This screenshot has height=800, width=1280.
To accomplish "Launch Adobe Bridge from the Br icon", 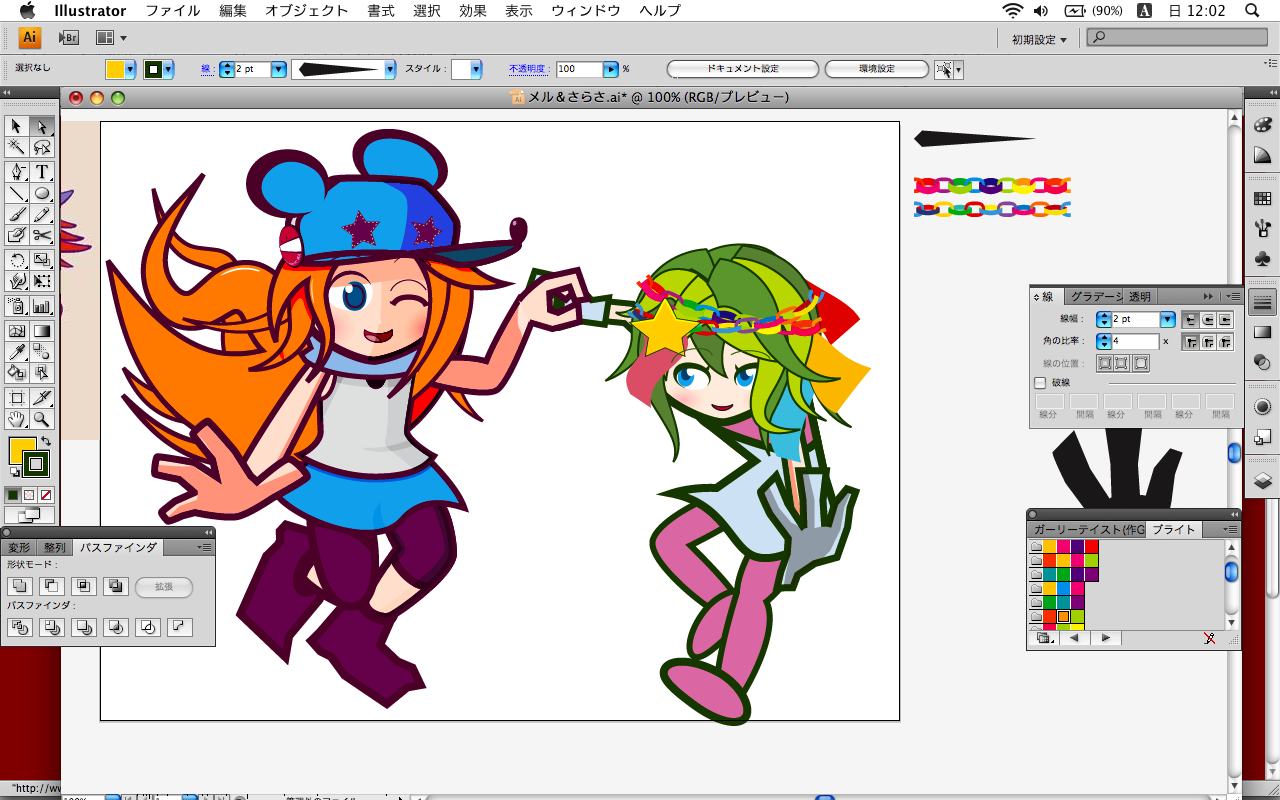I will pyautogui.click(x=68, y=38).
